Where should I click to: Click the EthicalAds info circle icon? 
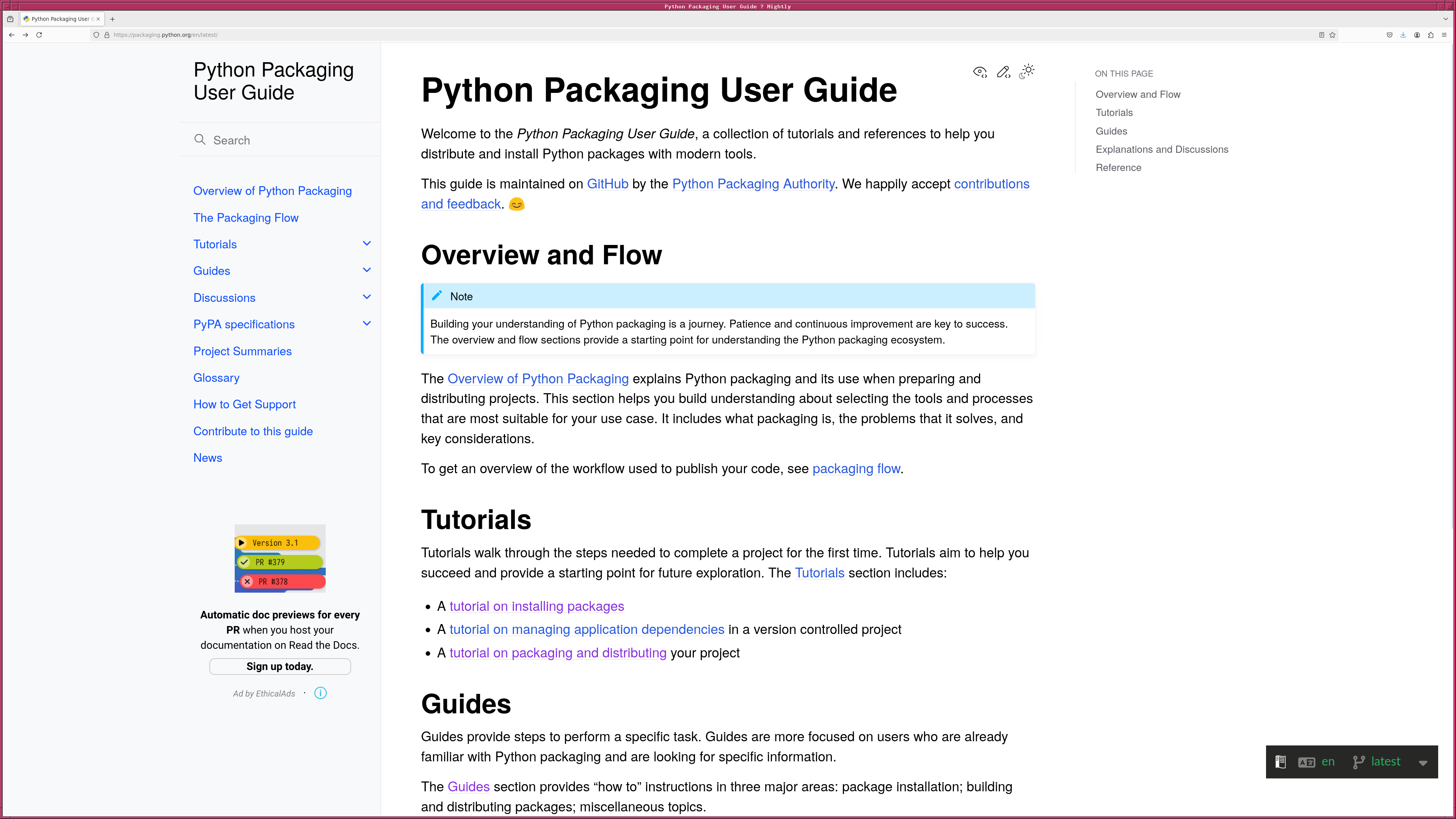(320, 693)
